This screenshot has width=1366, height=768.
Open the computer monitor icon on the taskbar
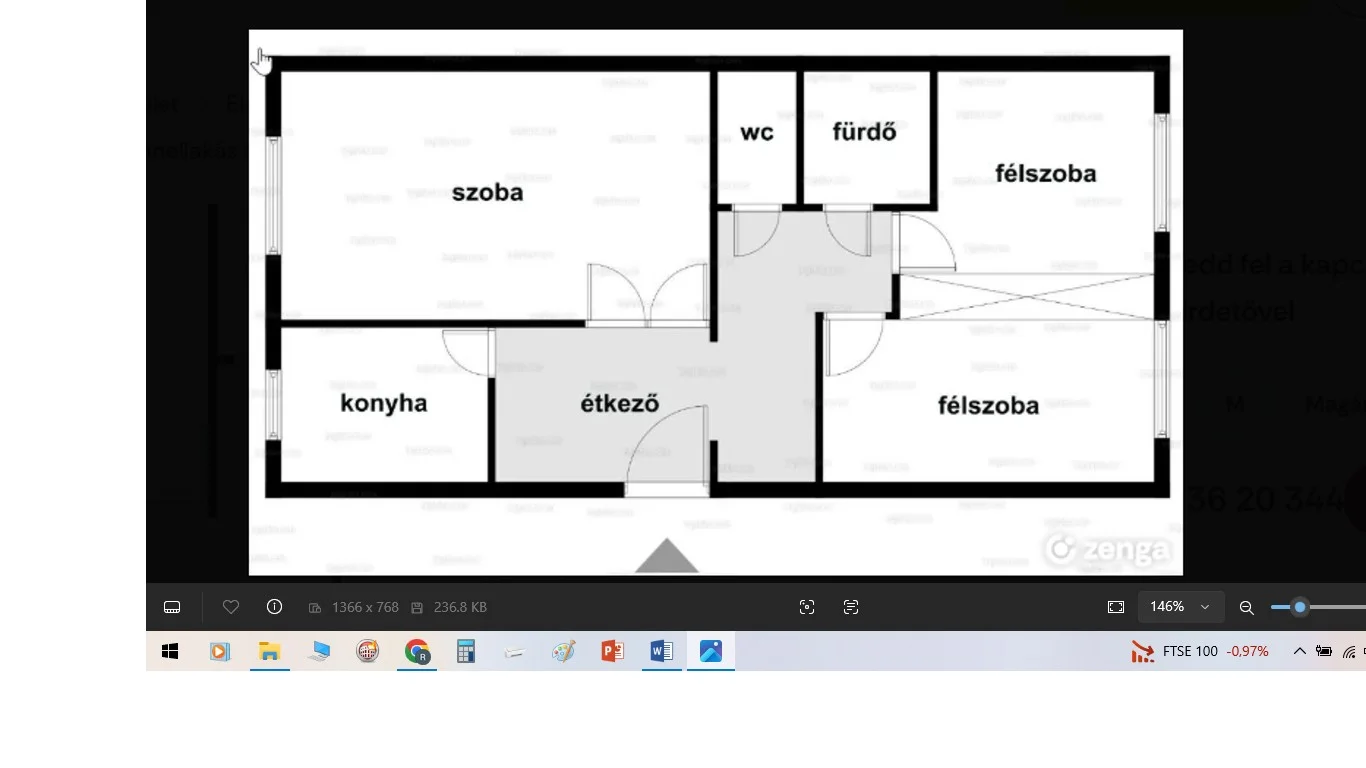[319, 651]
